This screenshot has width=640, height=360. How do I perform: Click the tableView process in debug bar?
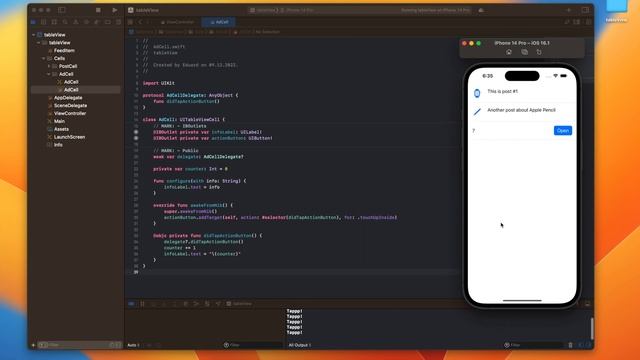point(239,304)
